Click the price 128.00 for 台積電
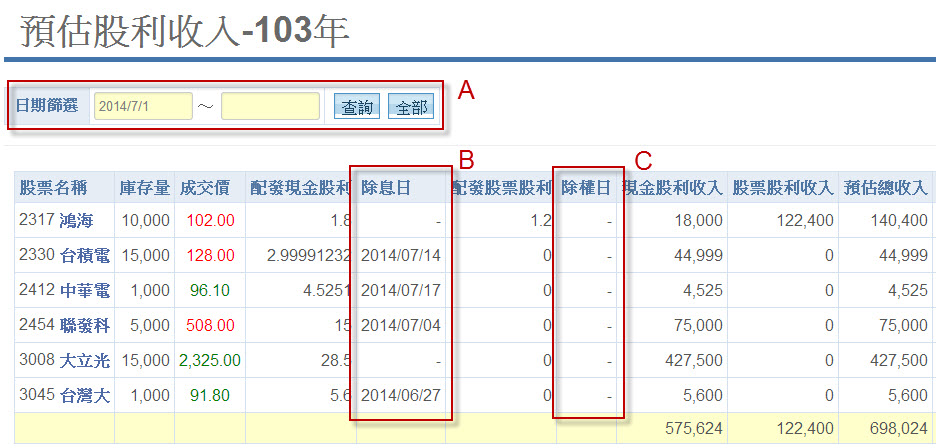Screen dimensions: 936x448 pos(211,256)
